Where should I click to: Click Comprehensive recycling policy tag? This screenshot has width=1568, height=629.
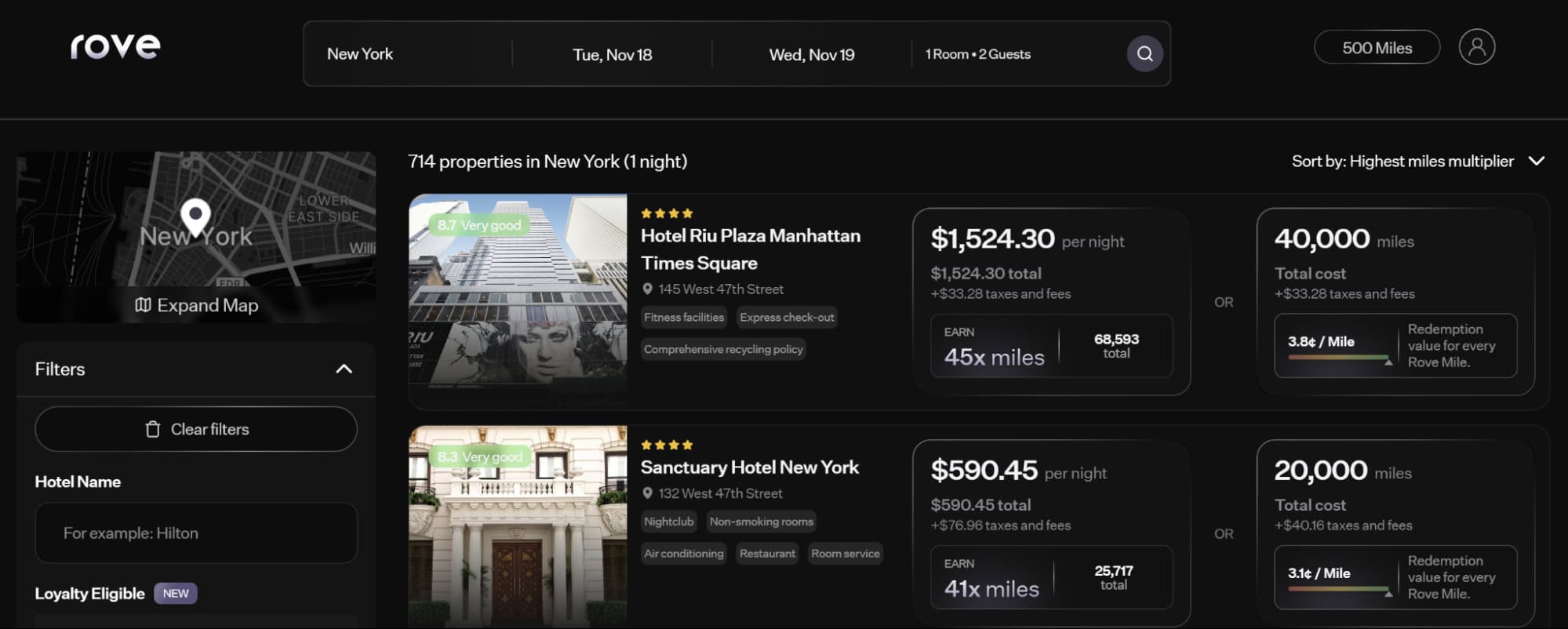723,349
